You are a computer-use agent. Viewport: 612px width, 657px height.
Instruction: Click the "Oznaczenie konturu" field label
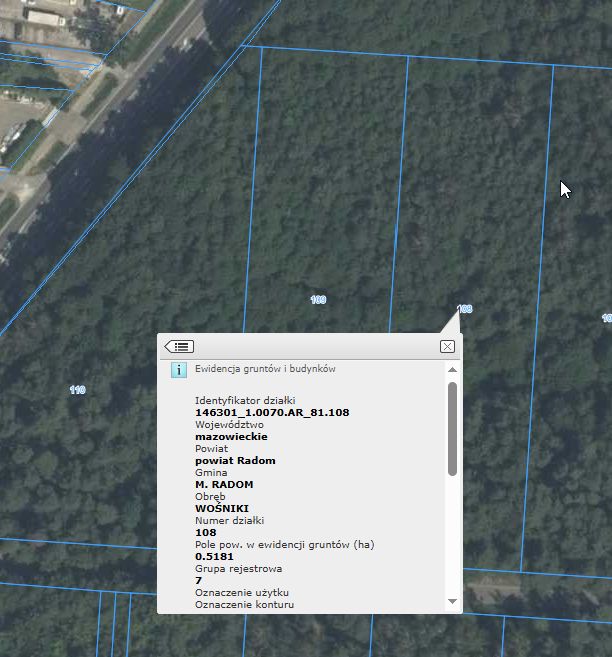tap(244, 604)
